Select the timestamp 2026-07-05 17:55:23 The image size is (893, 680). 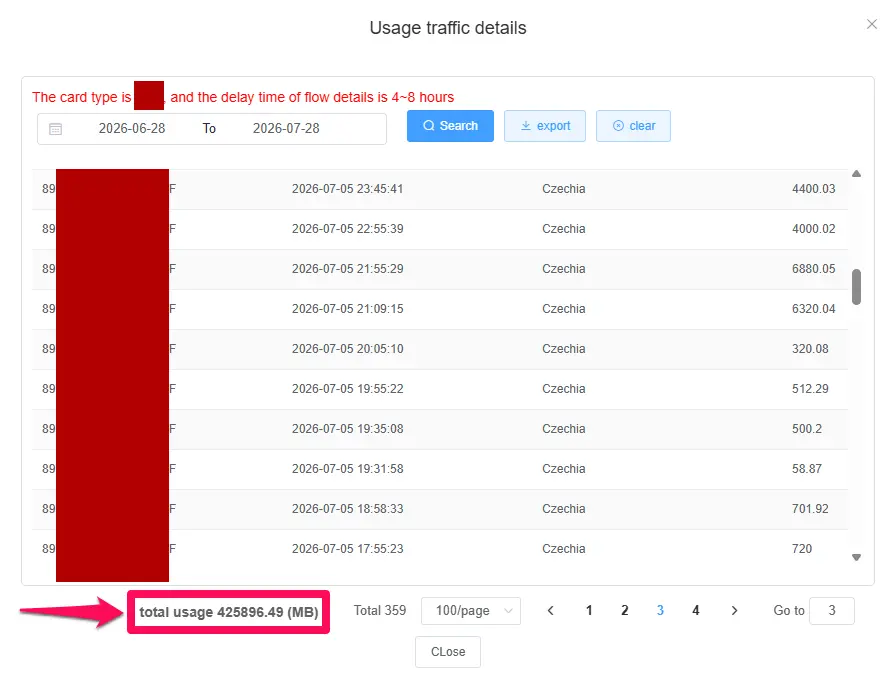[x=347, y=548]
